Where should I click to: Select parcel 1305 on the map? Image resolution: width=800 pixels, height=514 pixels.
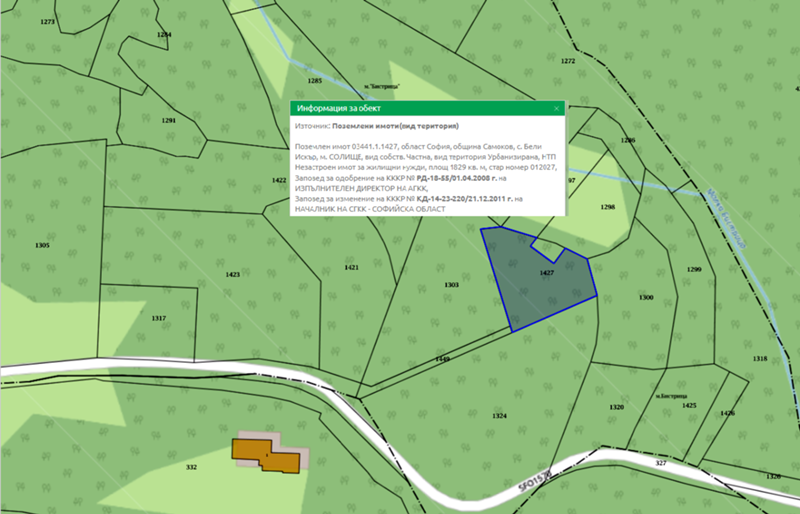(42, 245)
